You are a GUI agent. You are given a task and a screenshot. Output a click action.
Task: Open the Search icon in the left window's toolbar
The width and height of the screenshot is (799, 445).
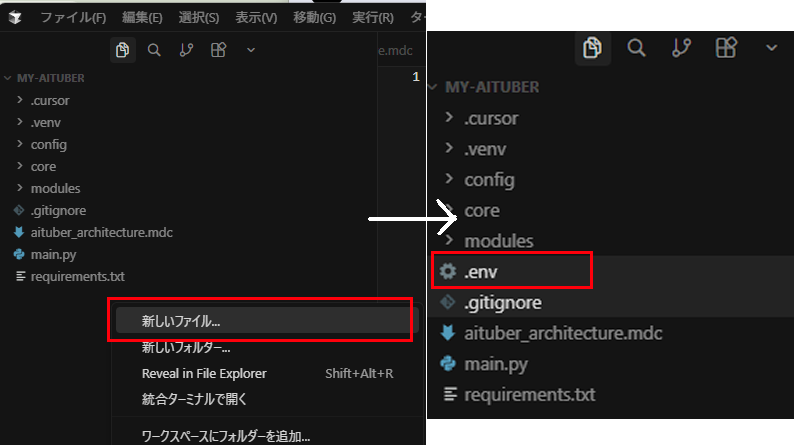pyautogui.click(x=154, y=50)
